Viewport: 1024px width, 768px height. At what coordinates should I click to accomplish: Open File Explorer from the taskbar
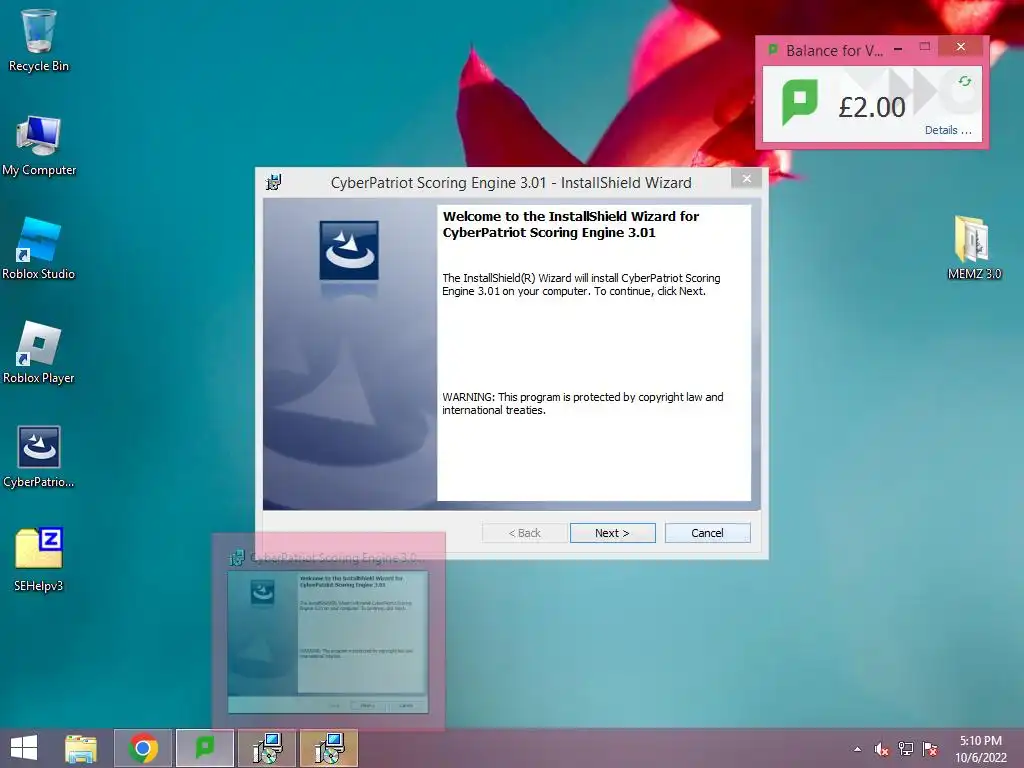[81, 748]
